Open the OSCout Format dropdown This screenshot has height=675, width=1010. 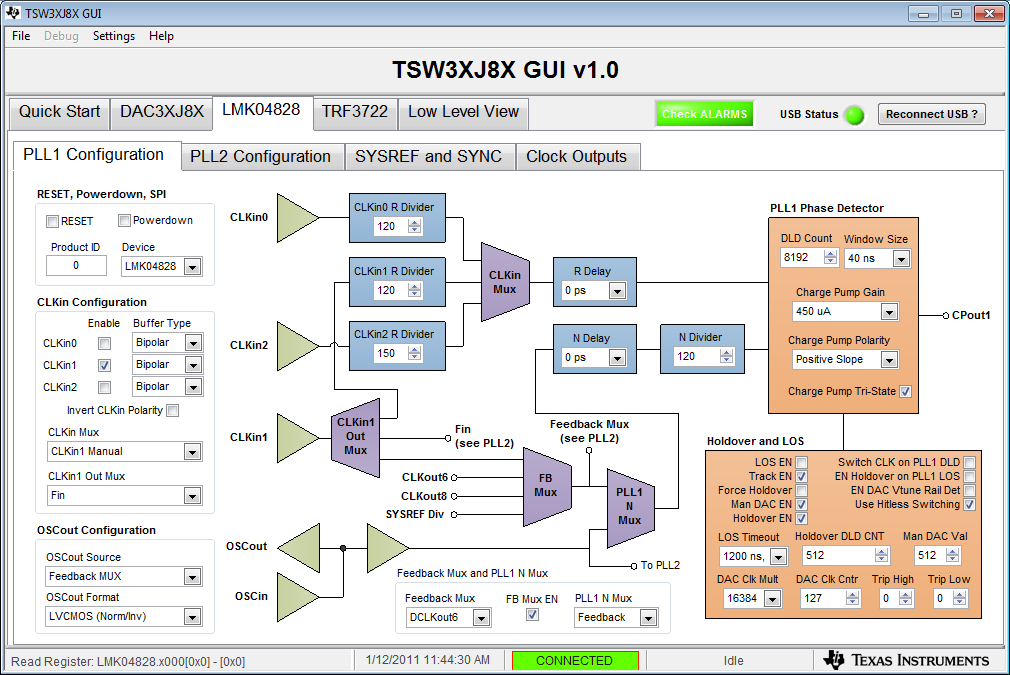point(192,617)
